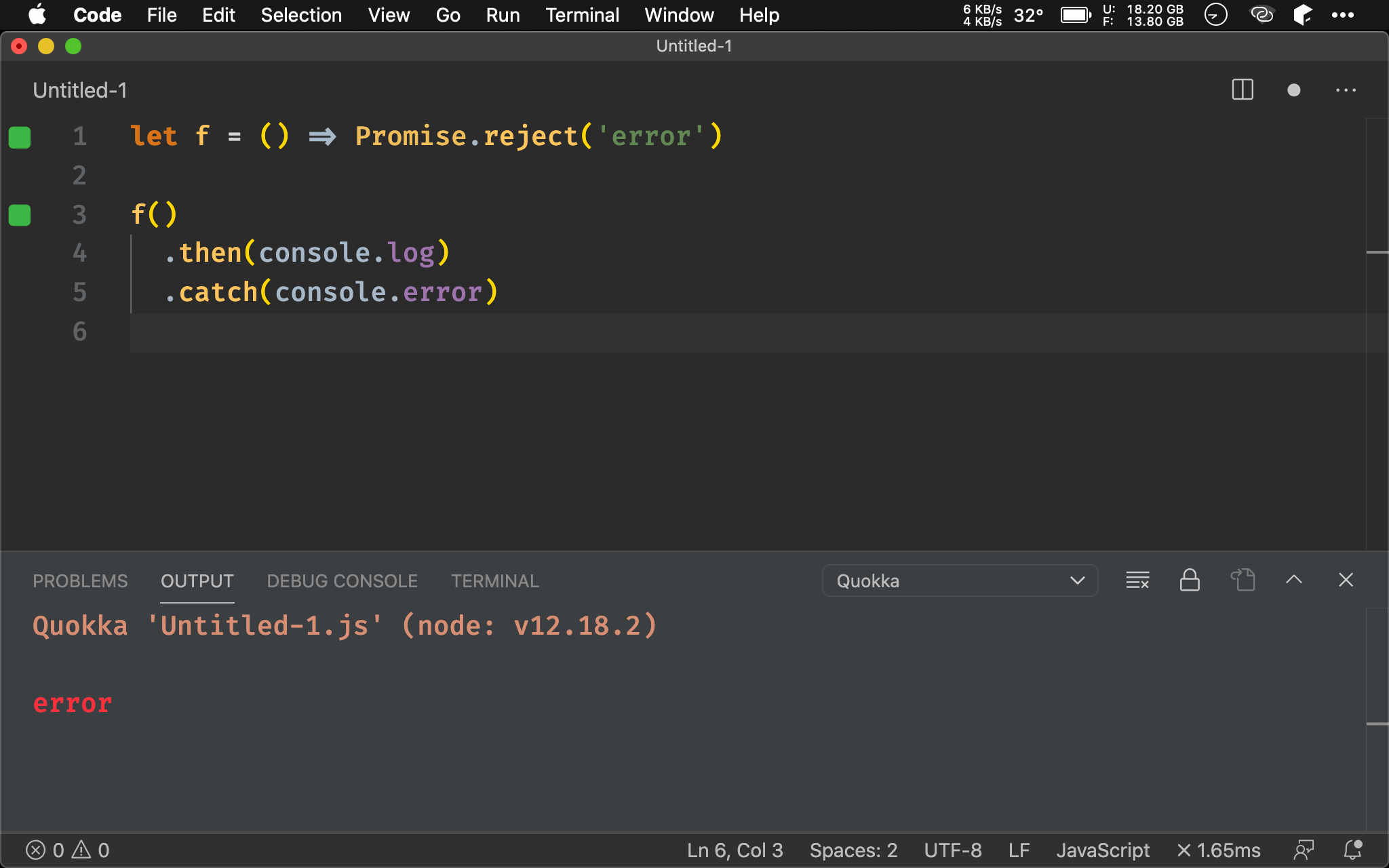The width and height of the screenshot is (1389, 868).
Task: Open the Window menu
Action: [x=679, y=15]
